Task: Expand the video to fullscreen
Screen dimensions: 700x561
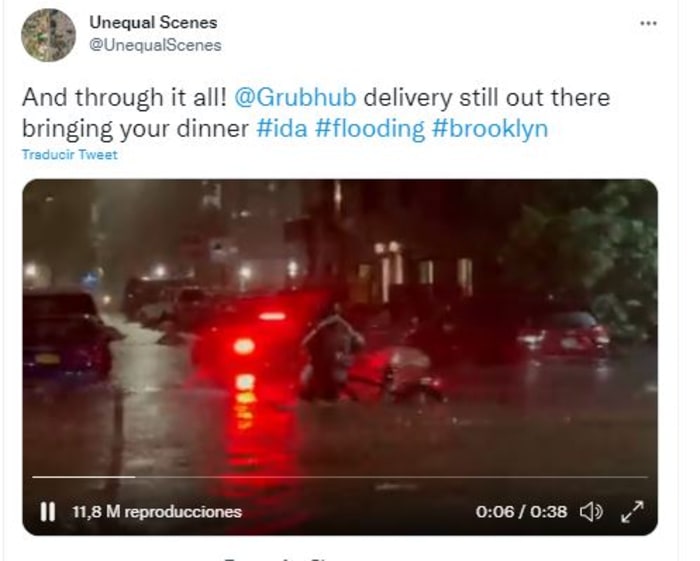Action: [x=632, y=511]
